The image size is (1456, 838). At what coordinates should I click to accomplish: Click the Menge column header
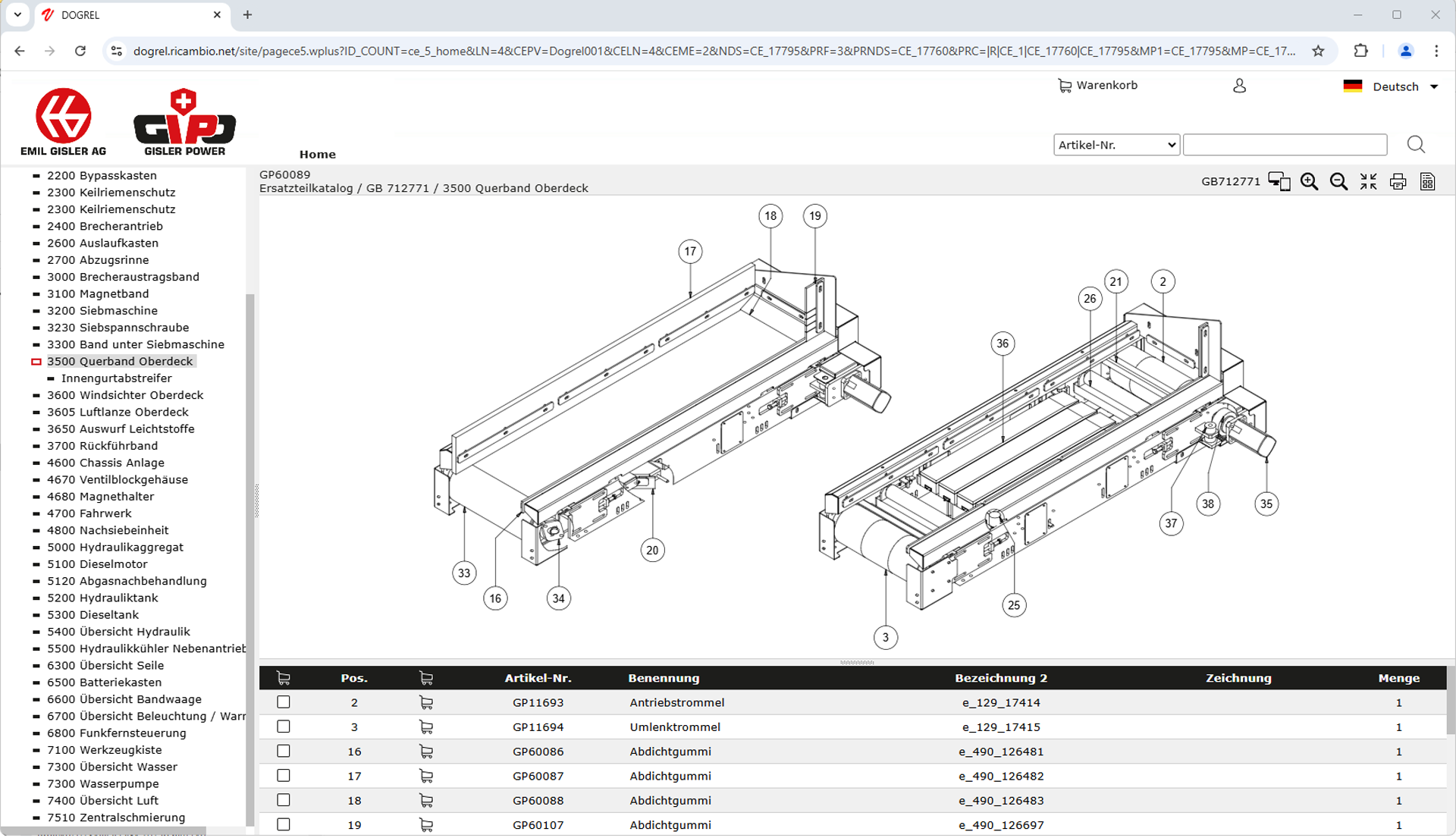1399,678
